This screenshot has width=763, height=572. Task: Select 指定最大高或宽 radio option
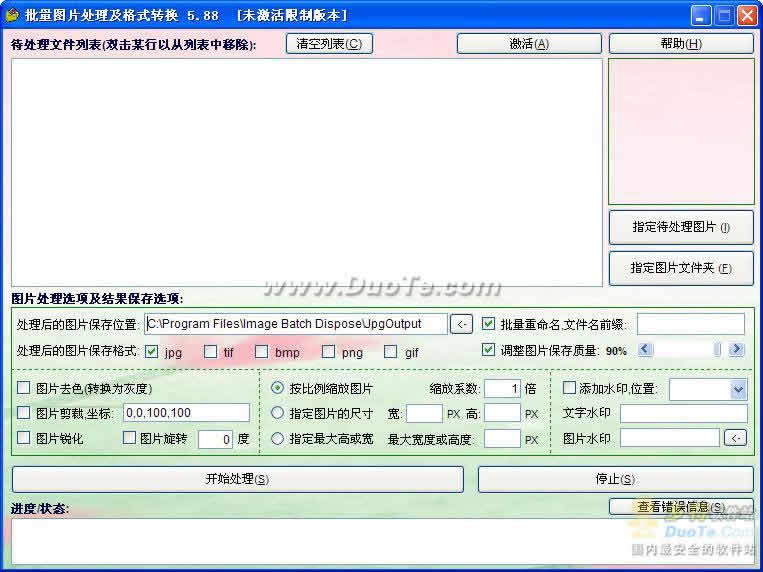pos(277,438)
